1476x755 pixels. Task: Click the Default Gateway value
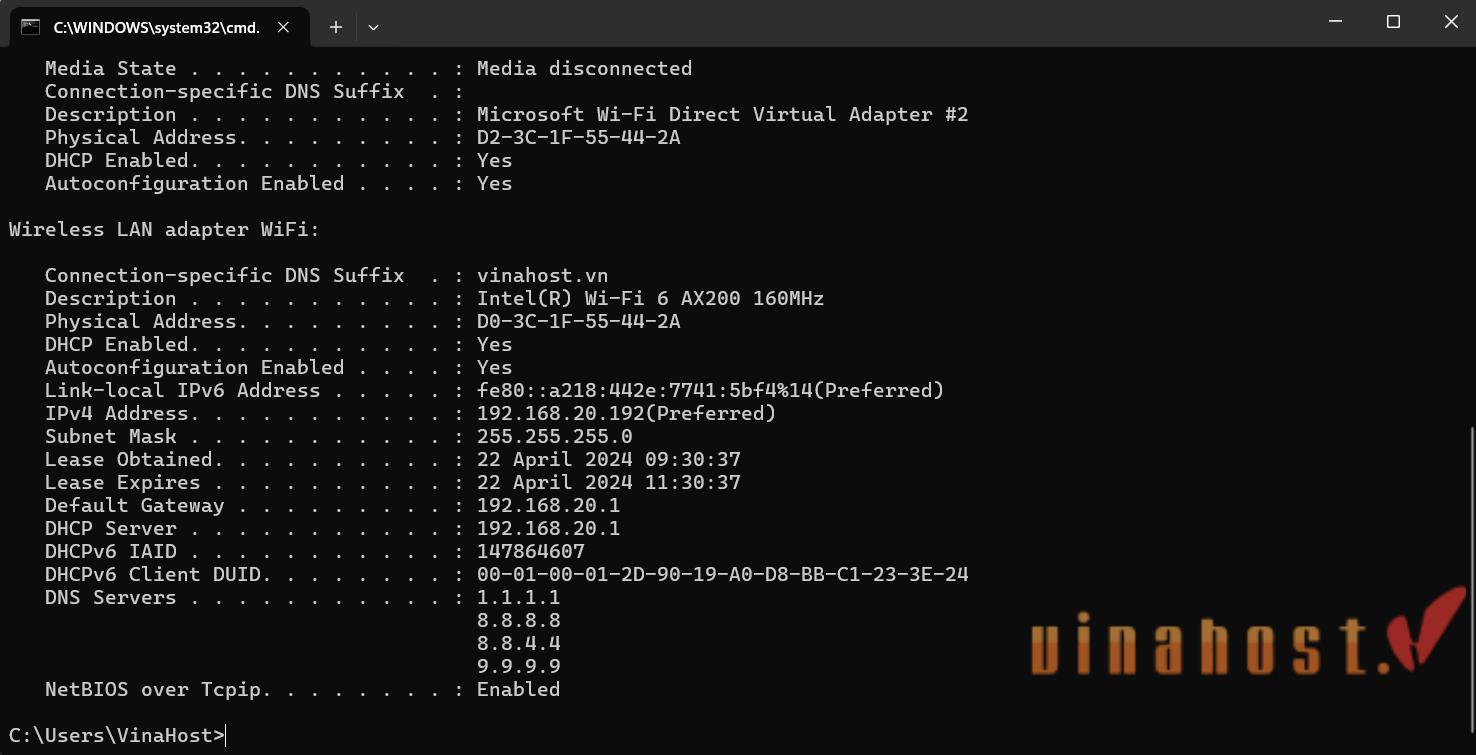point(548,505)
